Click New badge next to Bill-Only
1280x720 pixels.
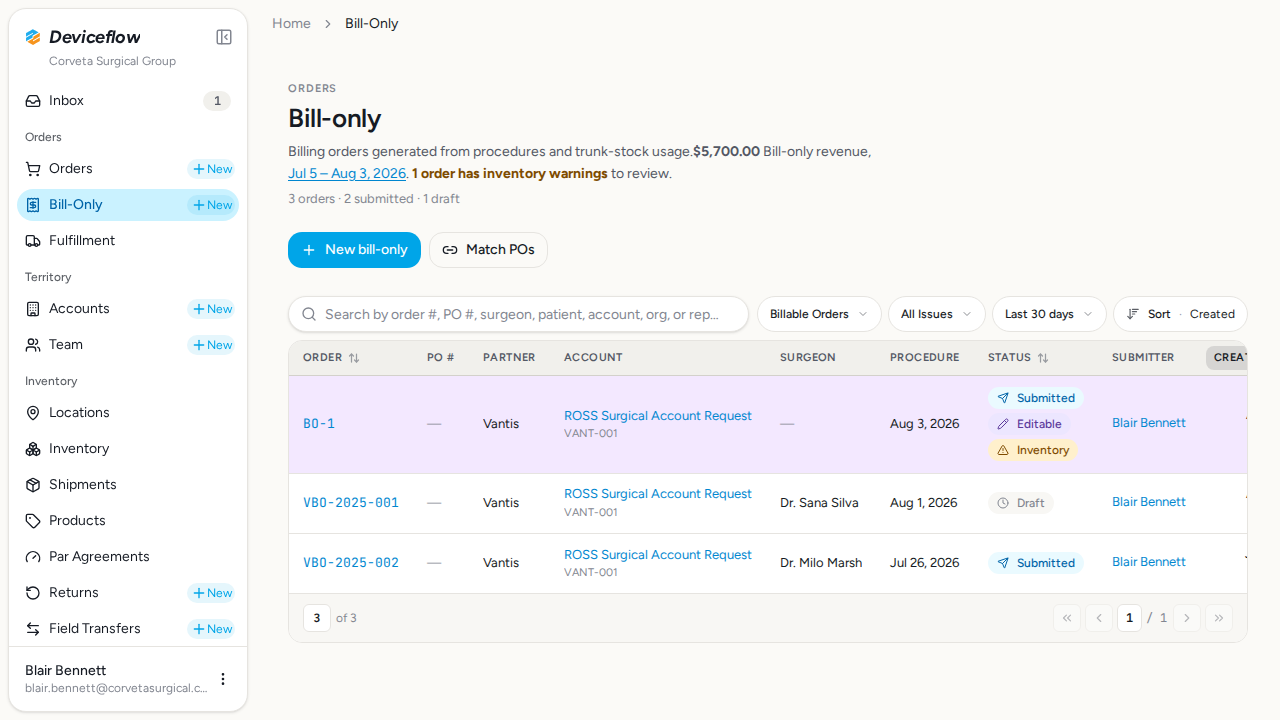pos(212,205)
